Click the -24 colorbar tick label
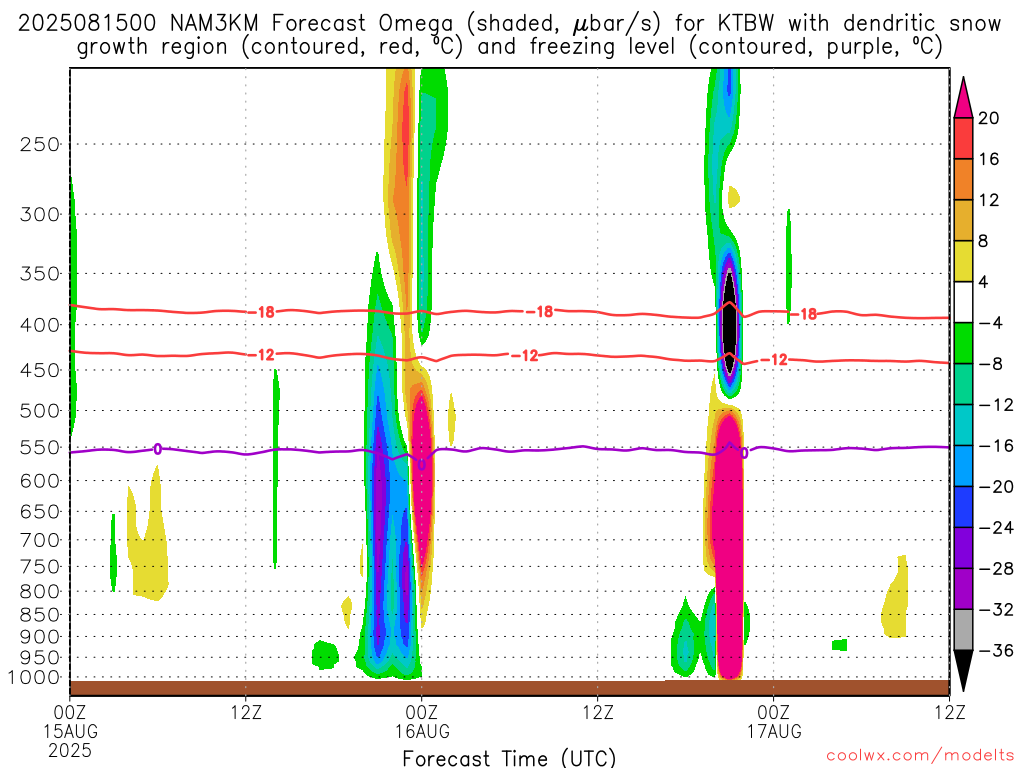The image size is (1024, 768). click(x=996, y=528)
